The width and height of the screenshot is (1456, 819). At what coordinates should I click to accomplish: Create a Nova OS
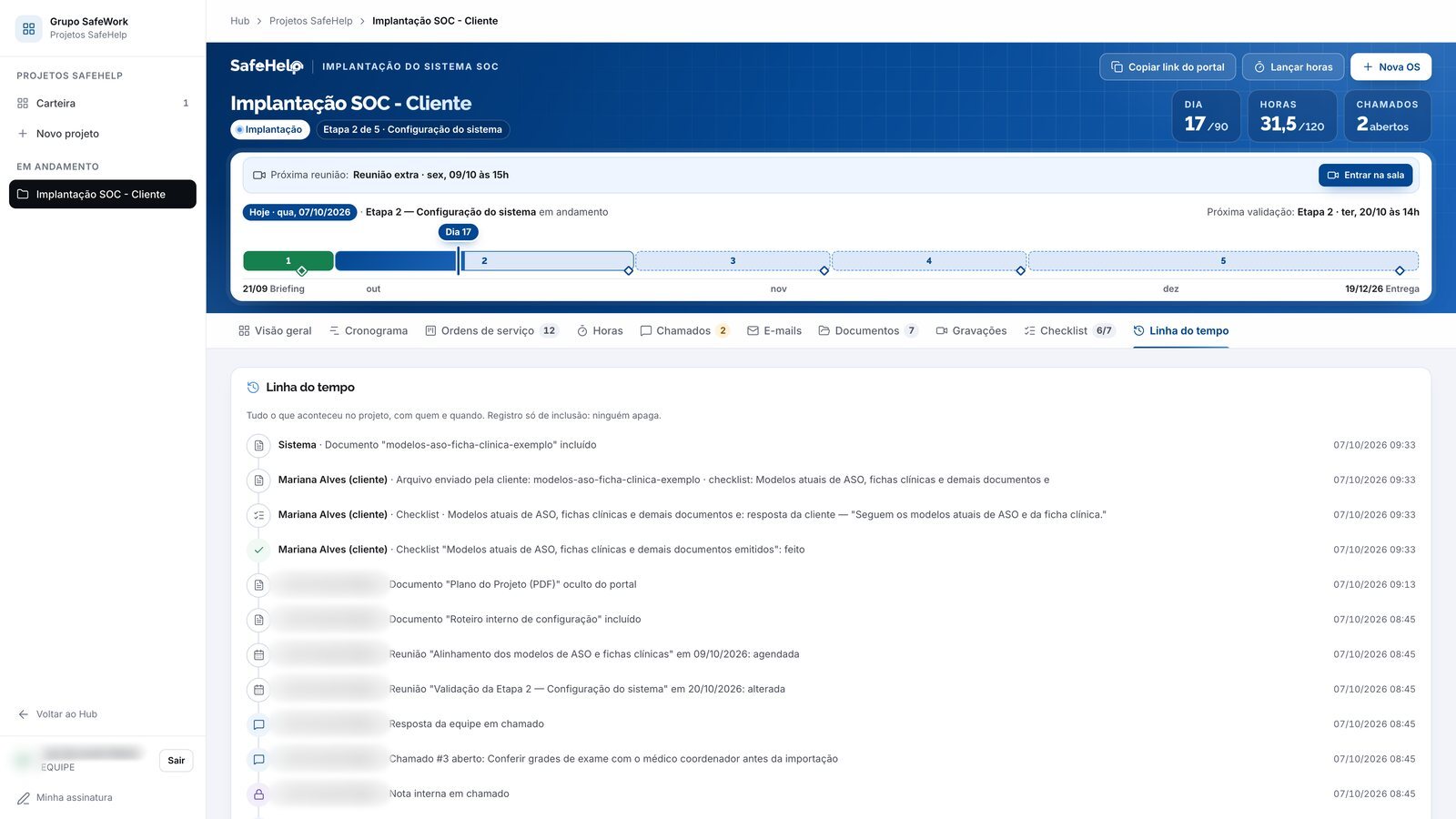[1390, 66]
